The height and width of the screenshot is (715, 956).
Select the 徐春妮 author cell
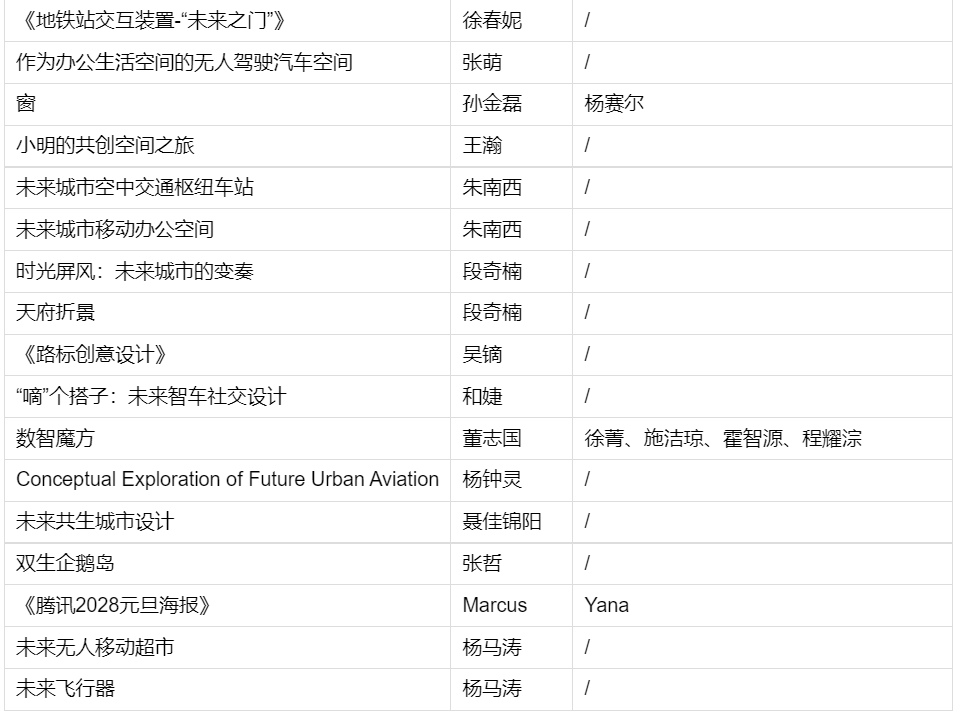pos(511,21)
